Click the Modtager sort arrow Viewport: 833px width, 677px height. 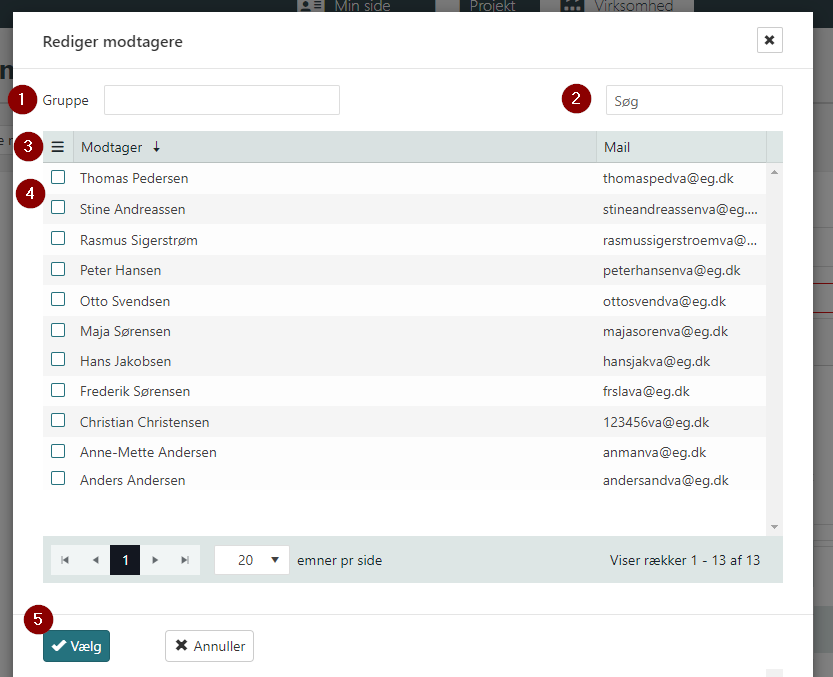click(x=156, y=147)
